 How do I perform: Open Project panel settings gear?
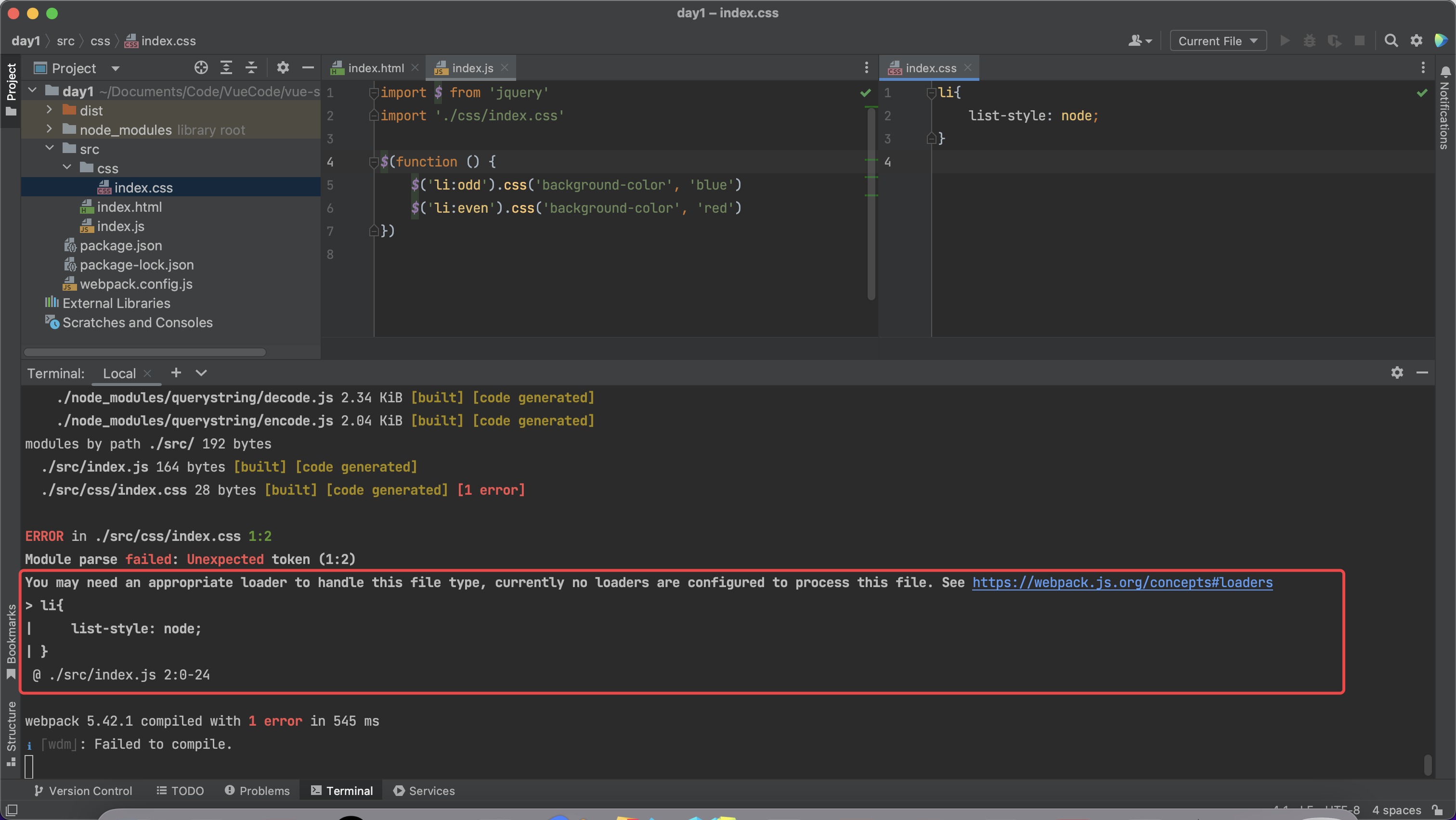pos(283,68)
